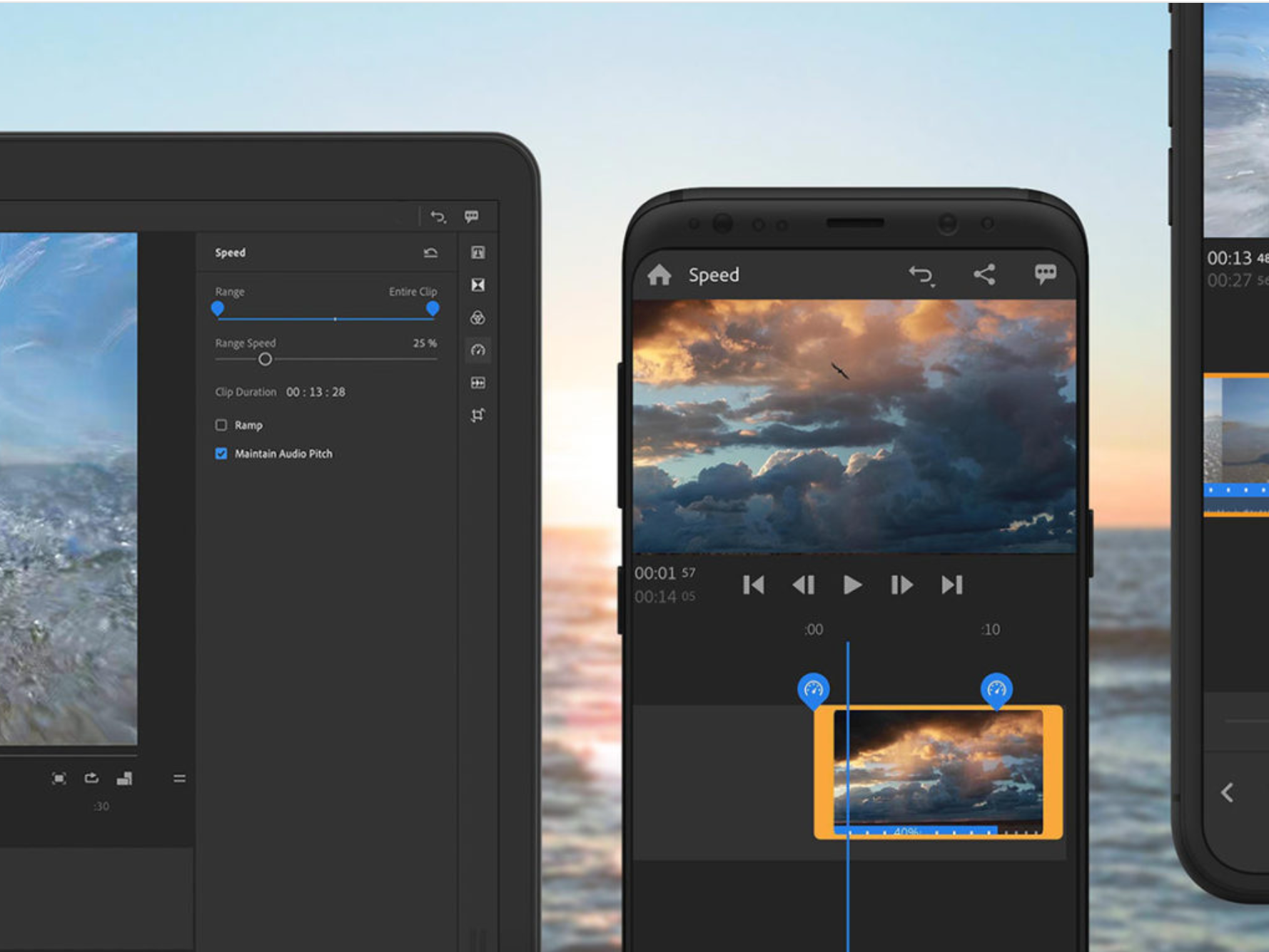Tap the 00:01 current time on the phone
The width and height of the screenshot is (1269, 952).
pyautogui.click(x=664, y=573)
